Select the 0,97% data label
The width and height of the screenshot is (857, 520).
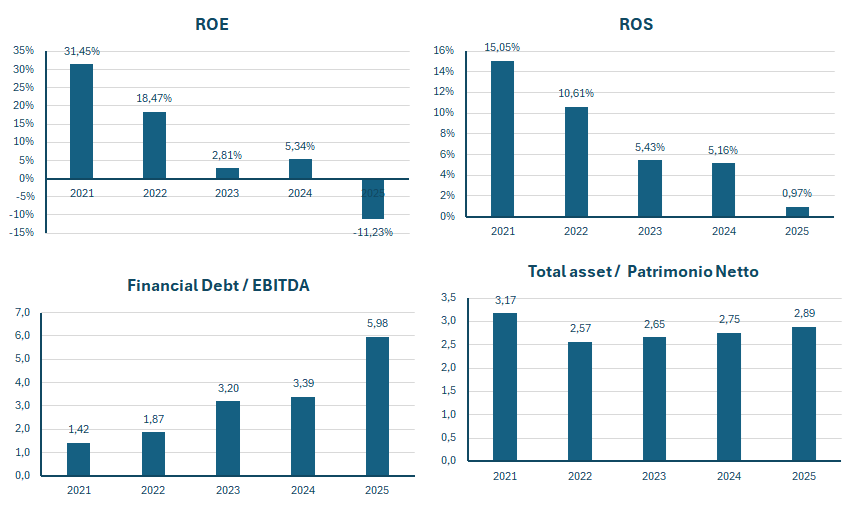point(797,193)
